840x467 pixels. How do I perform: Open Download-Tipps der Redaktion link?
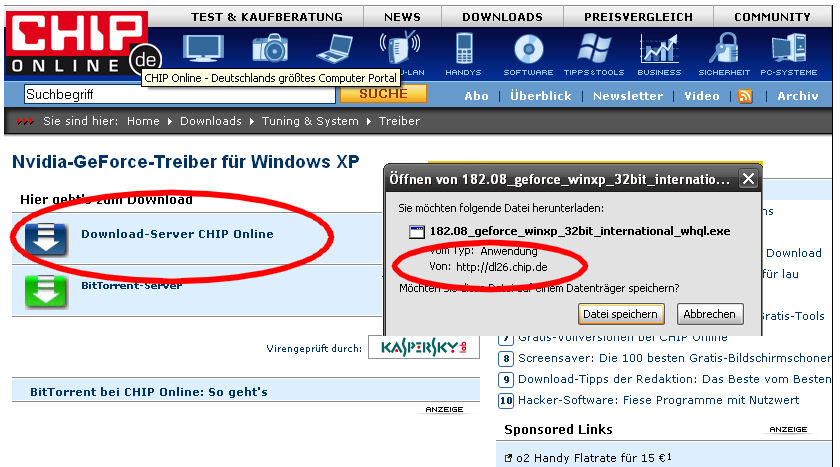pos(674,379)
